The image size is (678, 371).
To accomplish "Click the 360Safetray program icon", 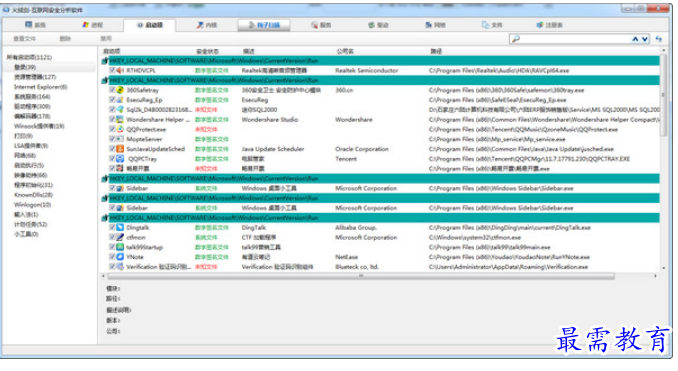I will pos(120,90).
